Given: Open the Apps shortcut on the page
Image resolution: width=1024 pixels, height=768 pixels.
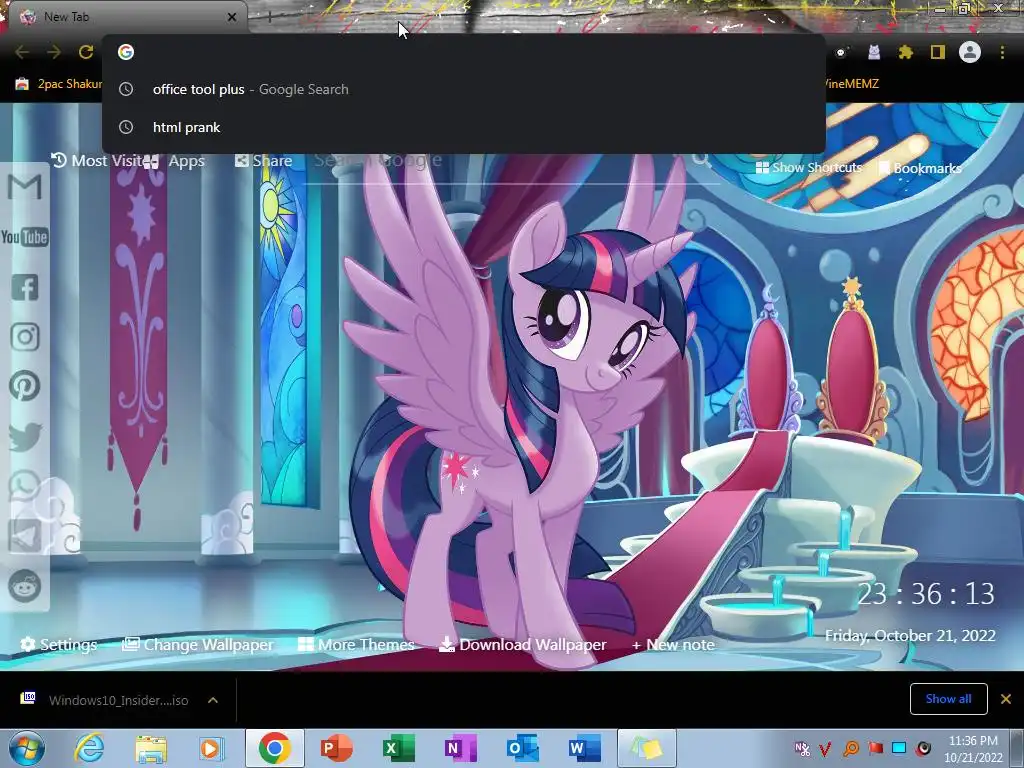Looking at the screenshot, I should coord(174,161).
